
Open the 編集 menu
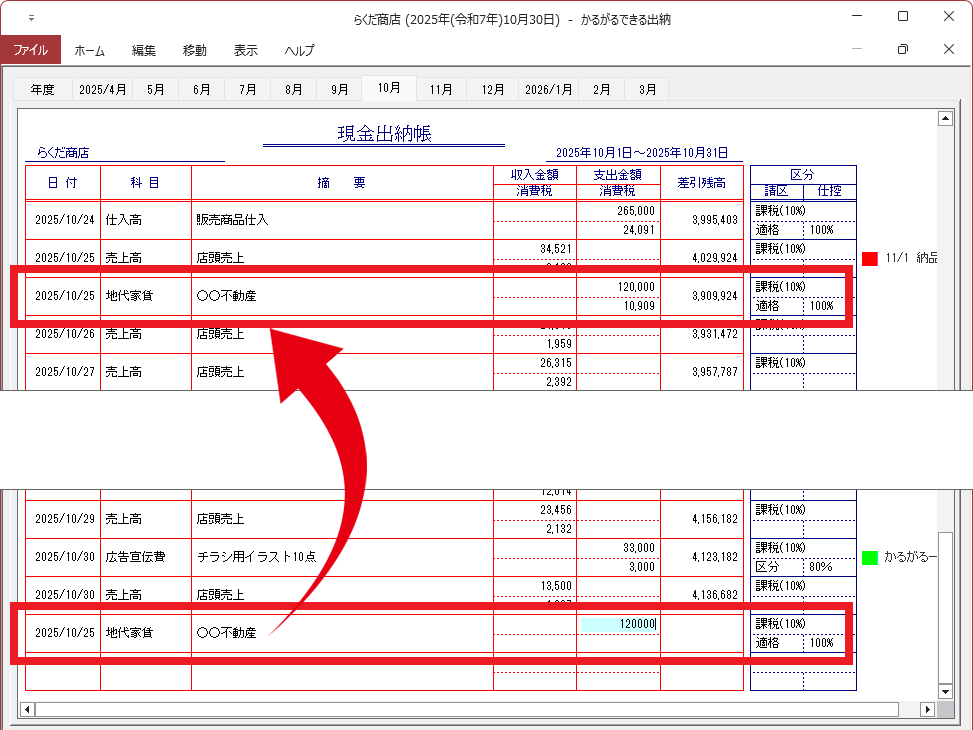pyautogui.click(x=144, y=50)
